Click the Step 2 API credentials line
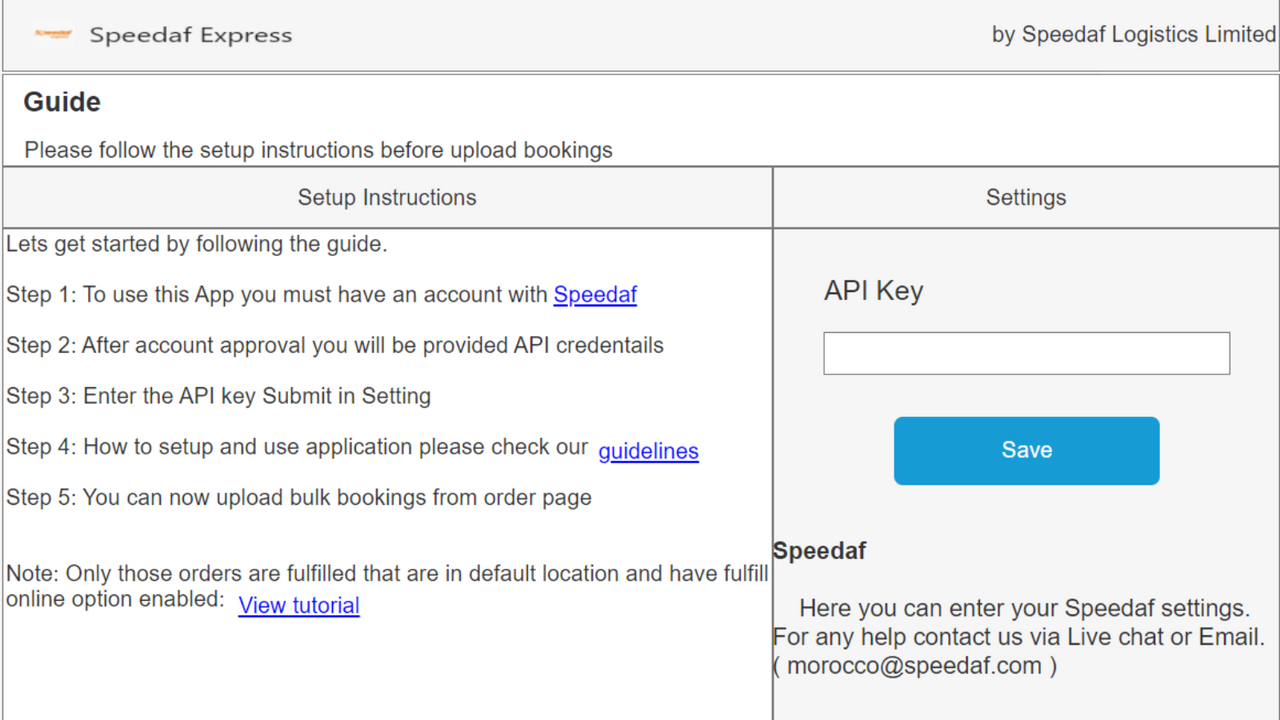 (x=335, y=345)
